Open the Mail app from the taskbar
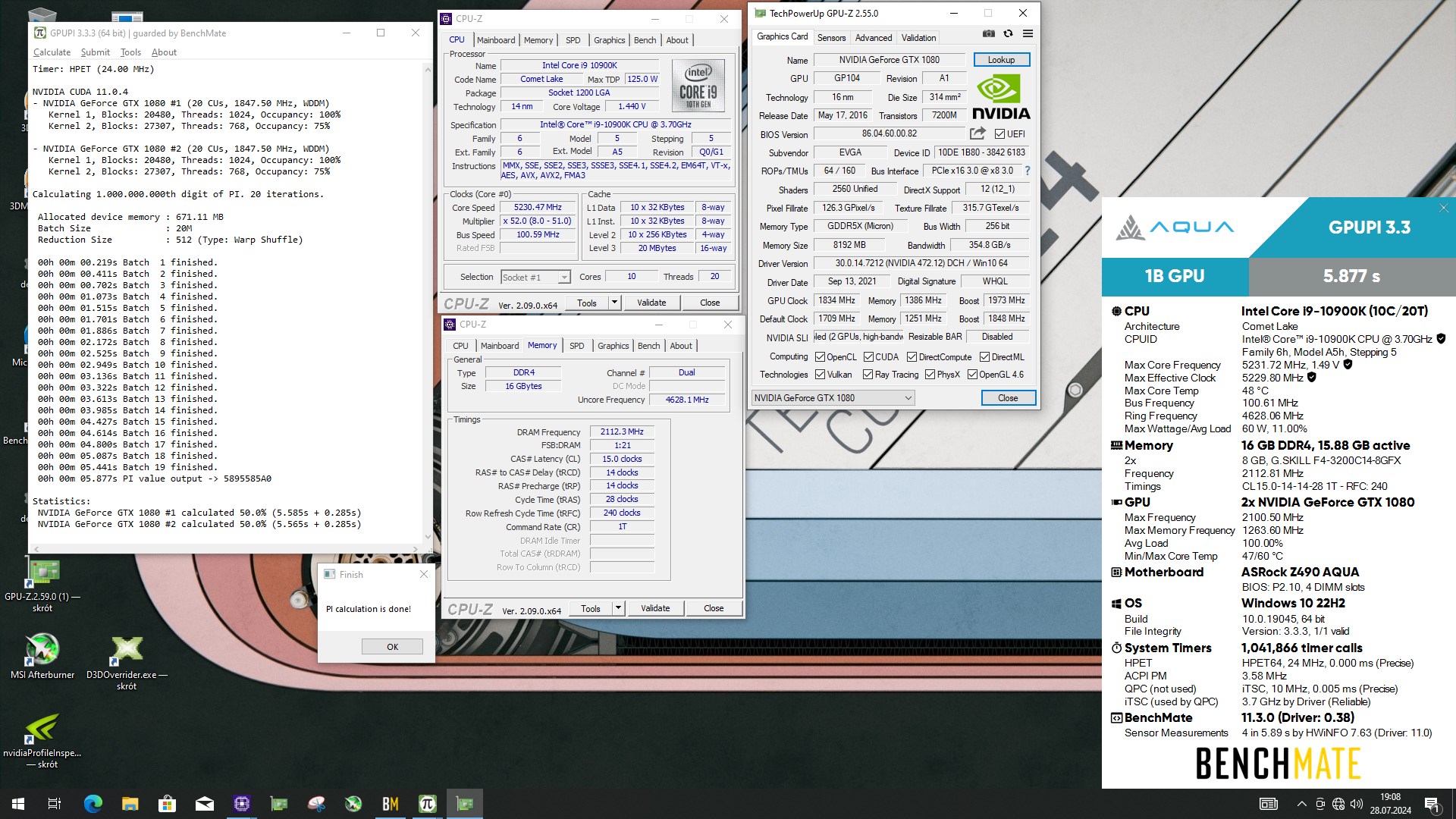1456x819 pixels. tap(204, 804)
